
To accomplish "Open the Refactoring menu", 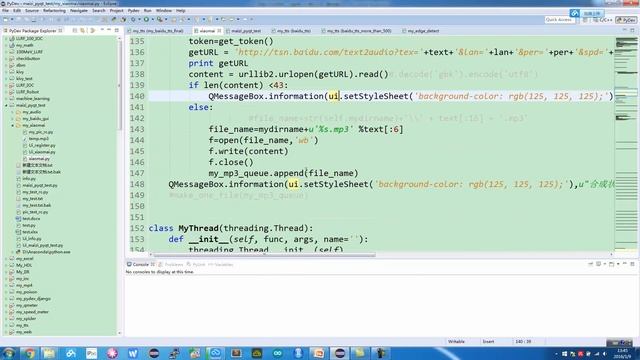I will 54,11.
